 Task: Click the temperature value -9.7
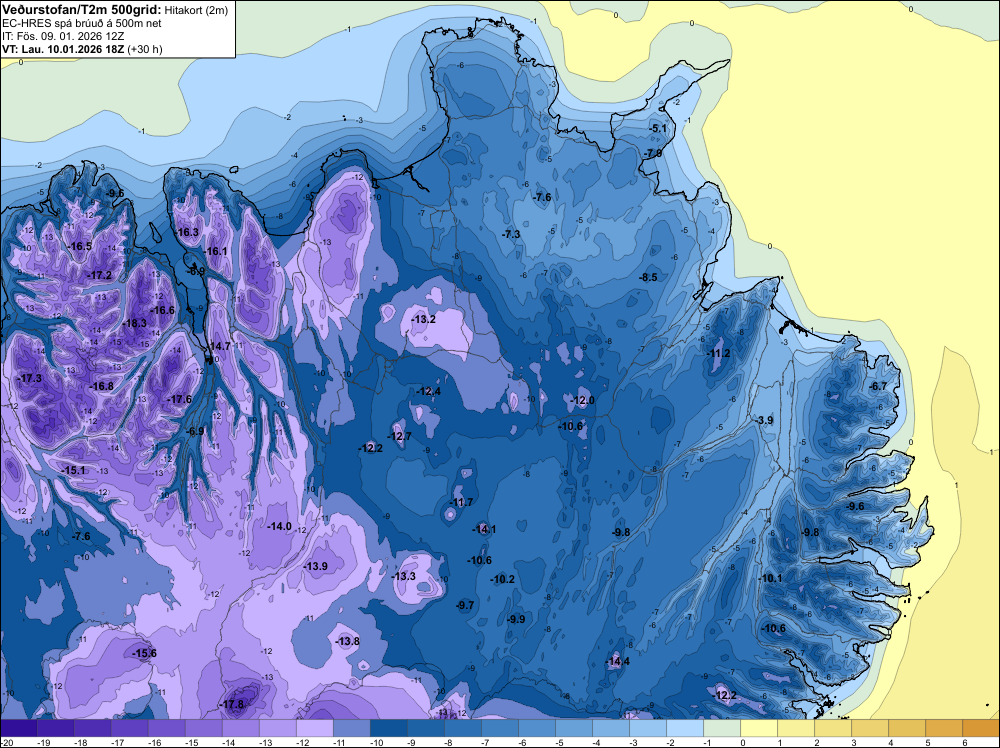465,605
